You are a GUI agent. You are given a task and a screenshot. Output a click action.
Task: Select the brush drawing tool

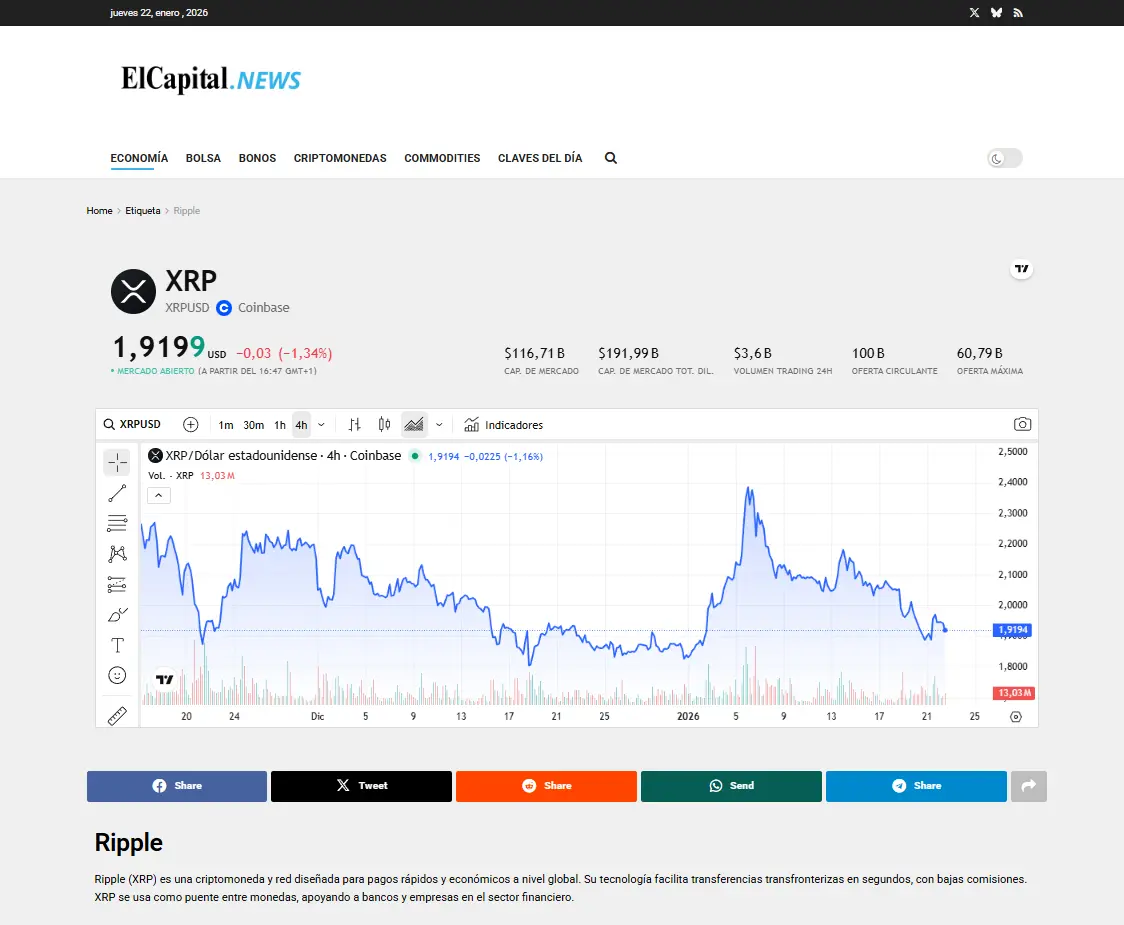[117, 614]
